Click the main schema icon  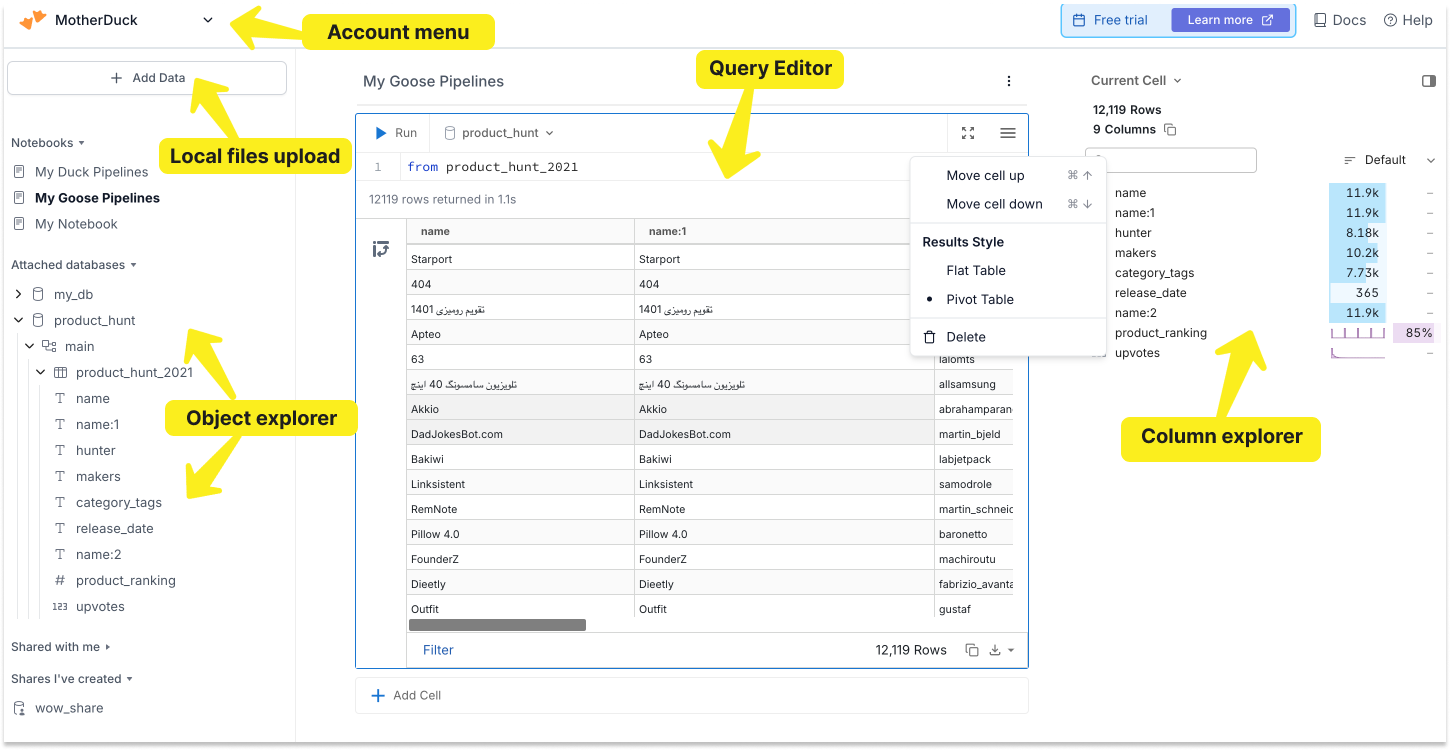(x=49, y=346)
